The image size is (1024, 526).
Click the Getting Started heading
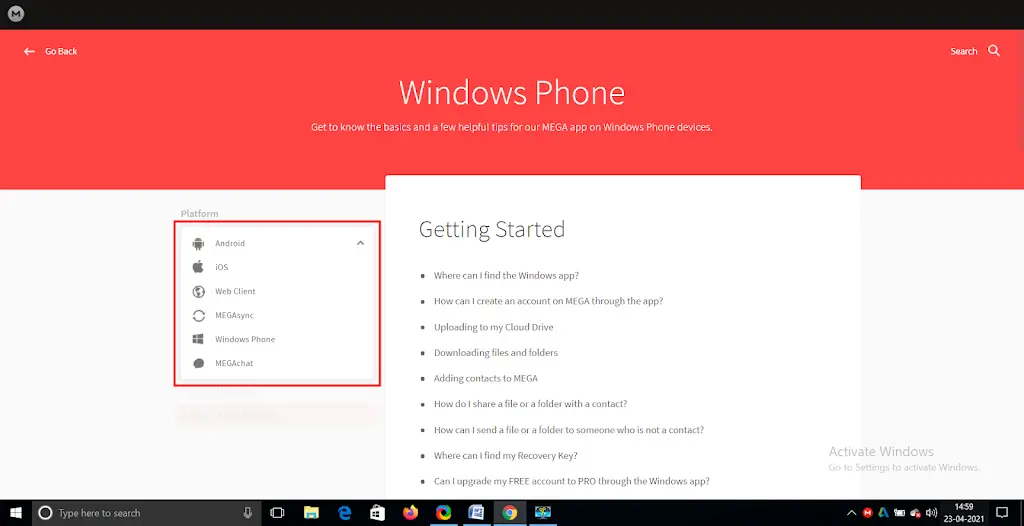[x=492, y=229]
